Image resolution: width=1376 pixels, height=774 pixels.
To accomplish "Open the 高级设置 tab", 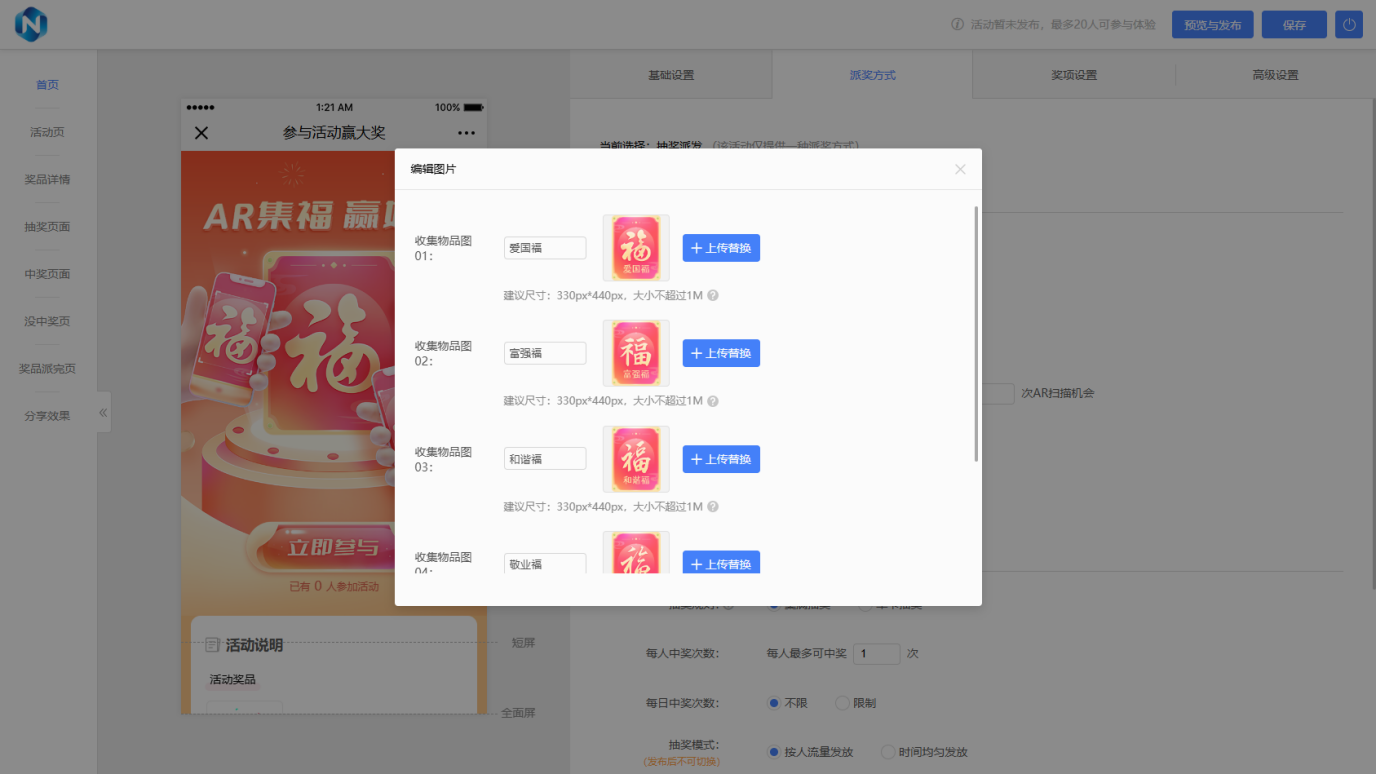I will tap(1274, 74).
